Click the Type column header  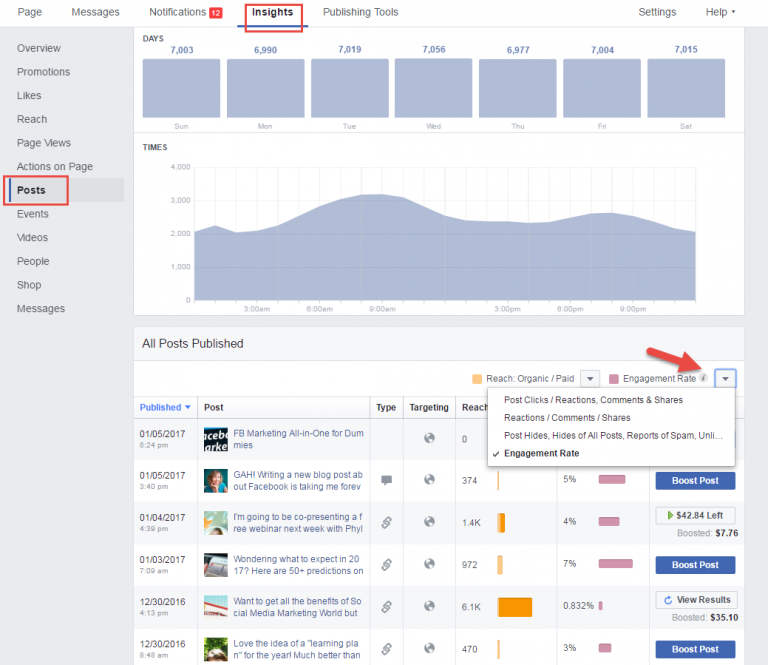click(386, 407)
